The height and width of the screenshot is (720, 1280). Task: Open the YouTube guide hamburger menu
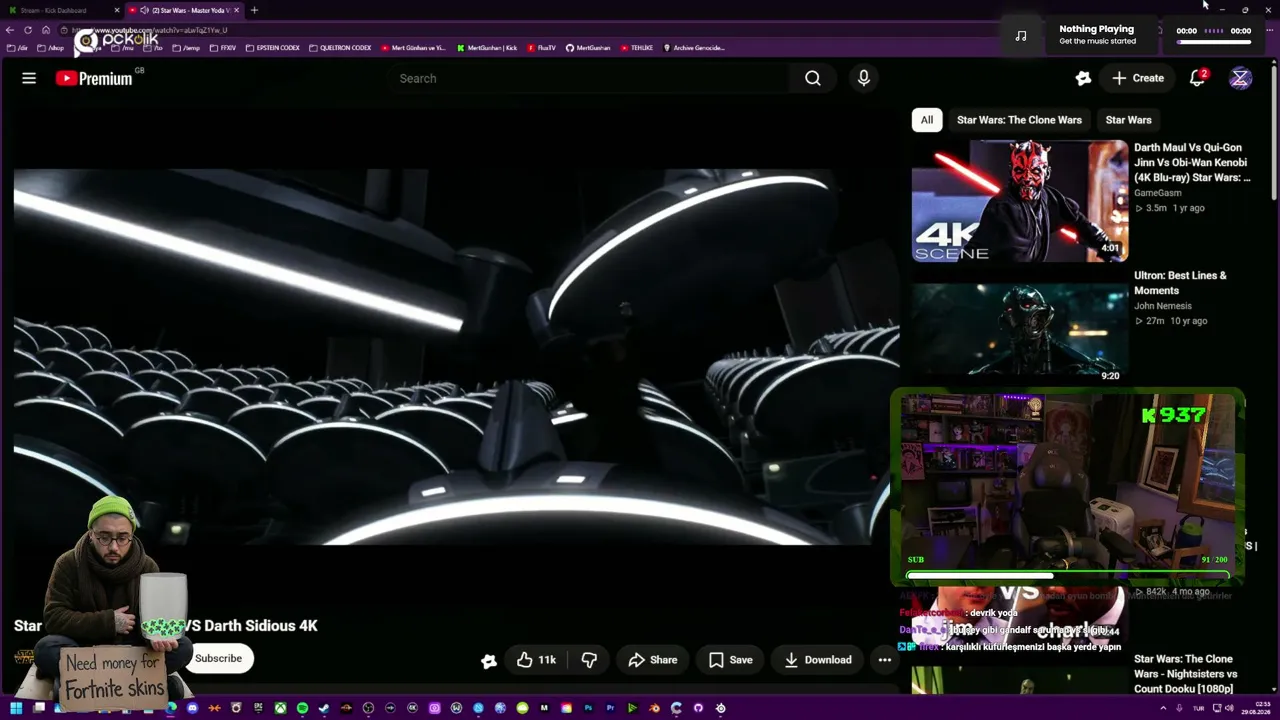[x=29, y=78]
